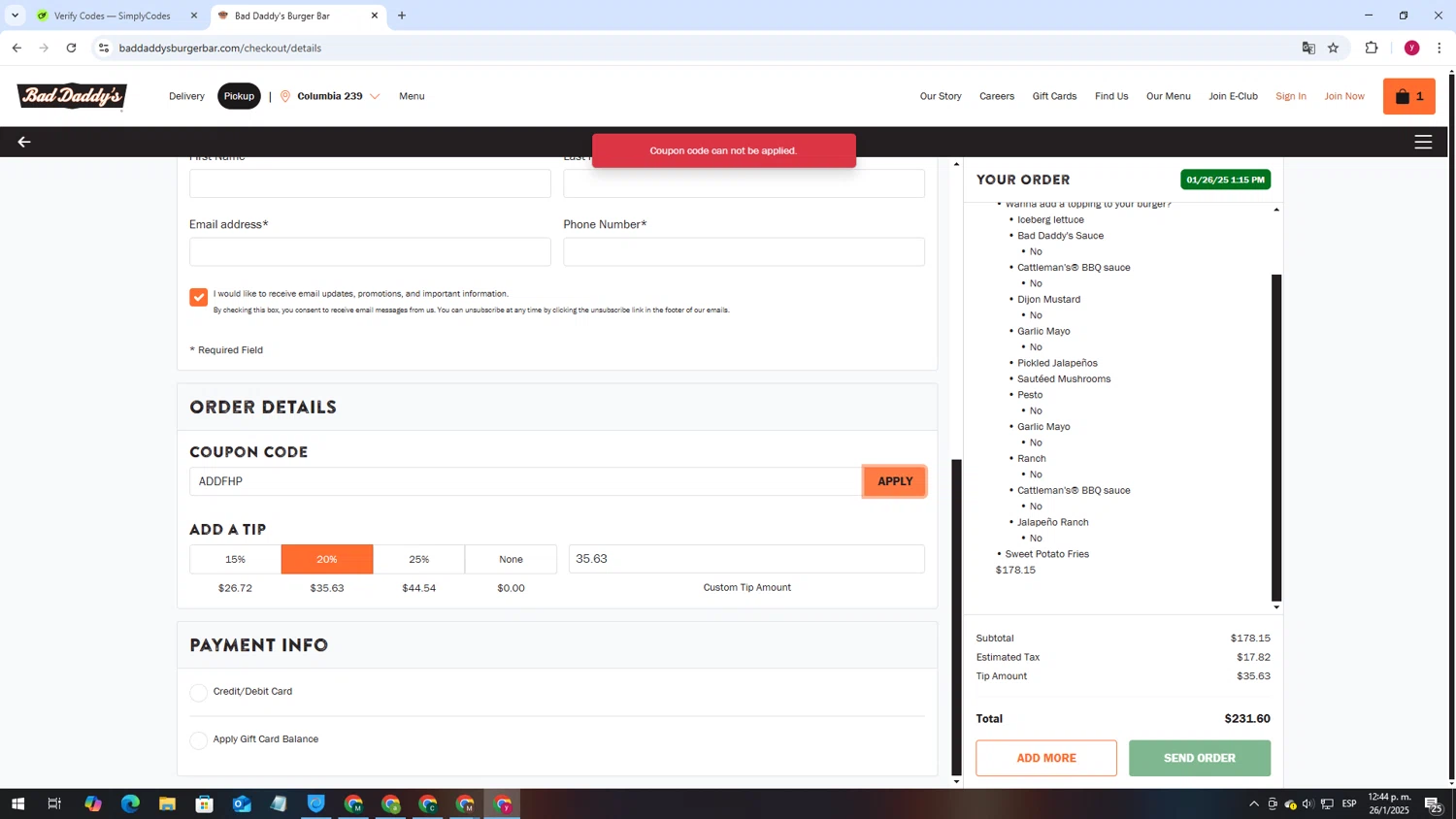The width and height of the screenshot is (1456, 819).
Task: Click the ADD MORE button
Action: pos(1046,758)
